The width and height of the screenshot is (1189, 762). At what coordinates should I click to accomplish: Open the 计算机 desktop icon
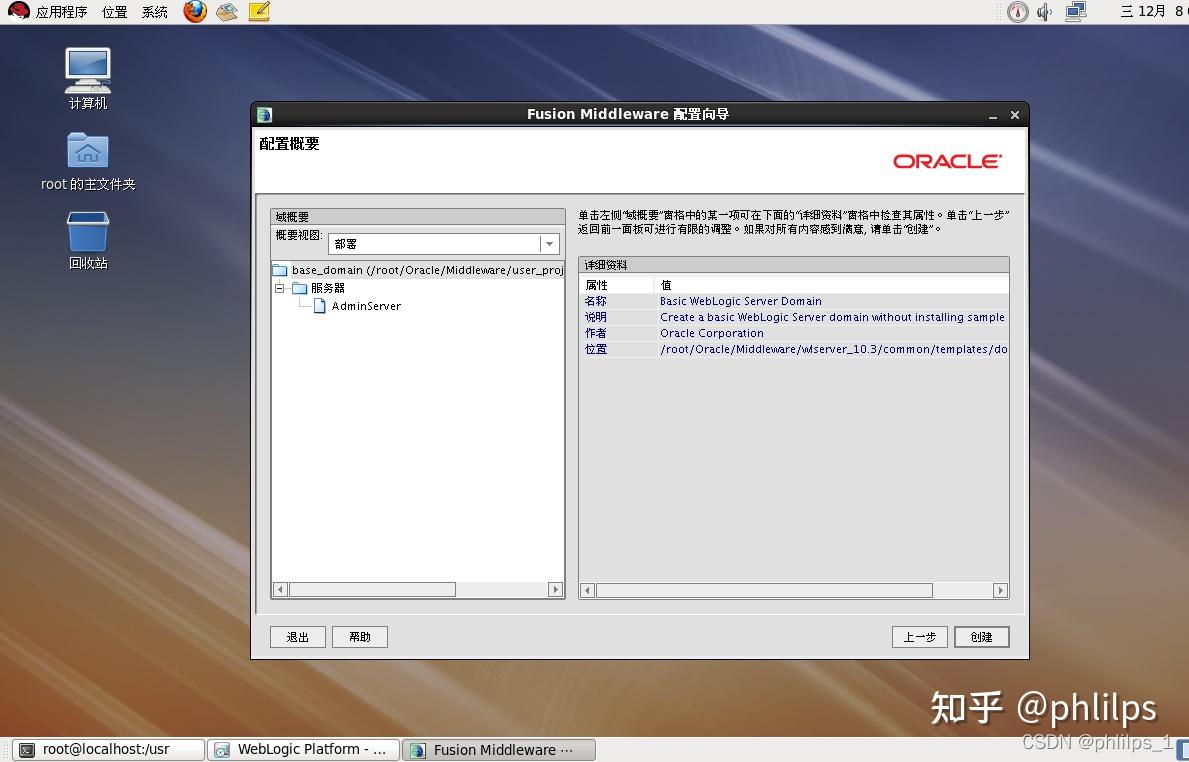coord(86,70)
